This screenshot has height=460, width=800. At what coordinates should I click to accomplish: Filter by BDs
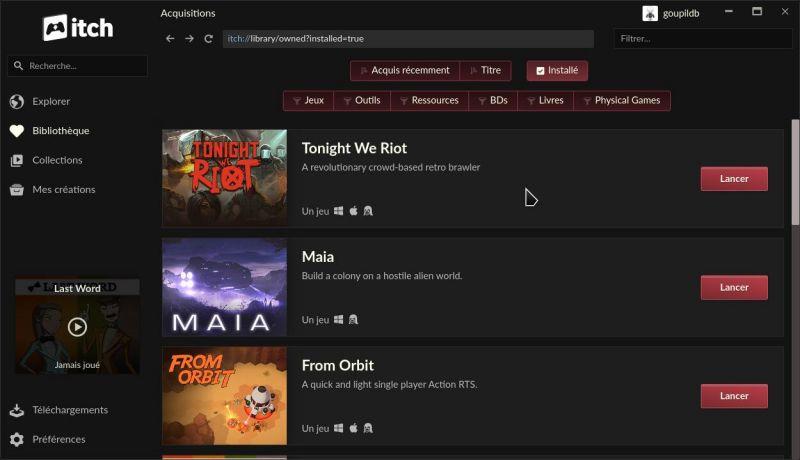coord(493,100)
